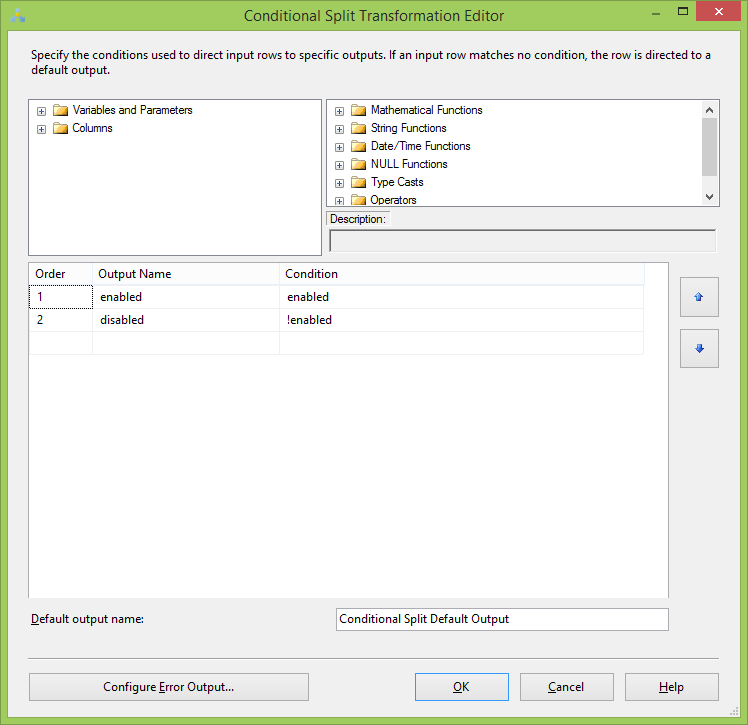Expand the Columns tree node
Image resolution: width=748 pixels, height=725 pixels.
tap(42, 129)
